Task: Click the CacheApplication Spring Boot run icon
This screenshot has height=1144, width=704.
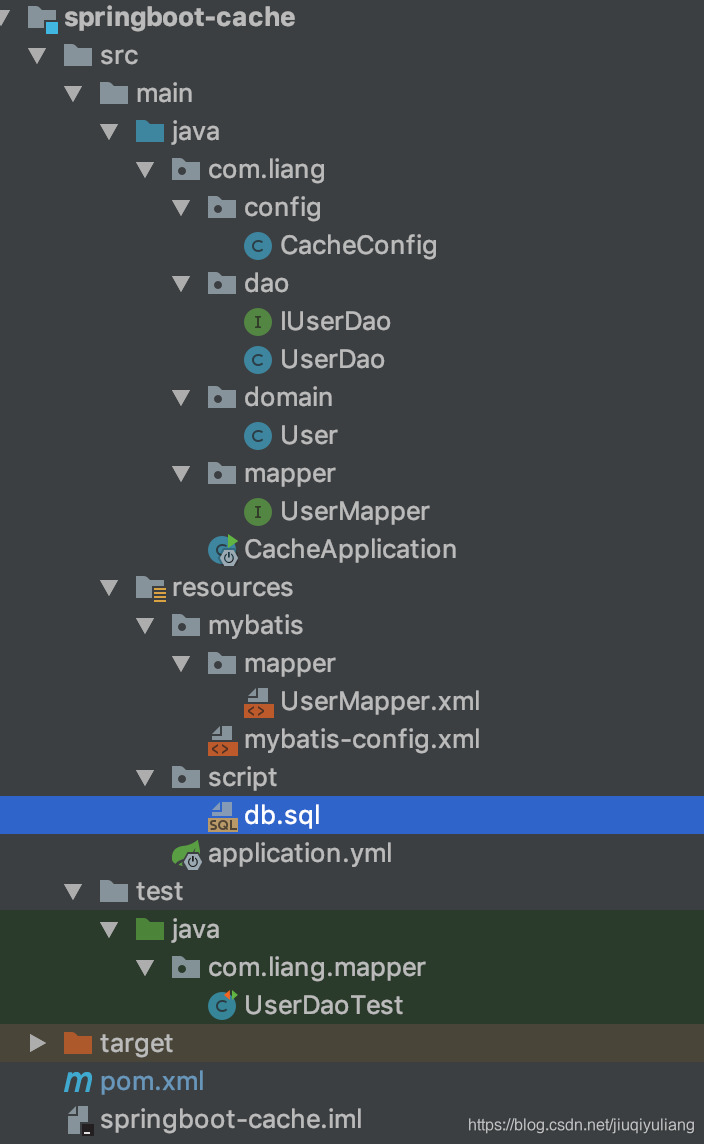Action: coord(223,550)
